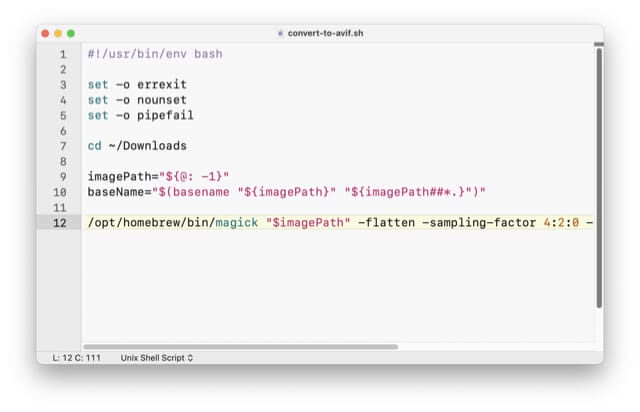Click baseName= variable on line 10
This screenshot has height=412, width=640.
120,192
